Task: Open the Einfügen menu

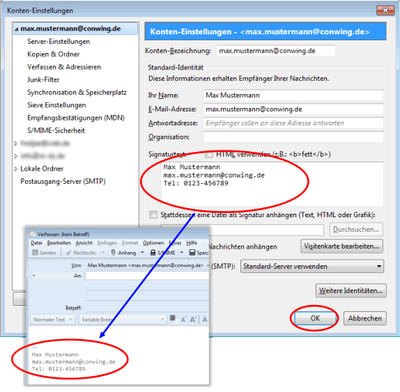Action: point(107,243)
